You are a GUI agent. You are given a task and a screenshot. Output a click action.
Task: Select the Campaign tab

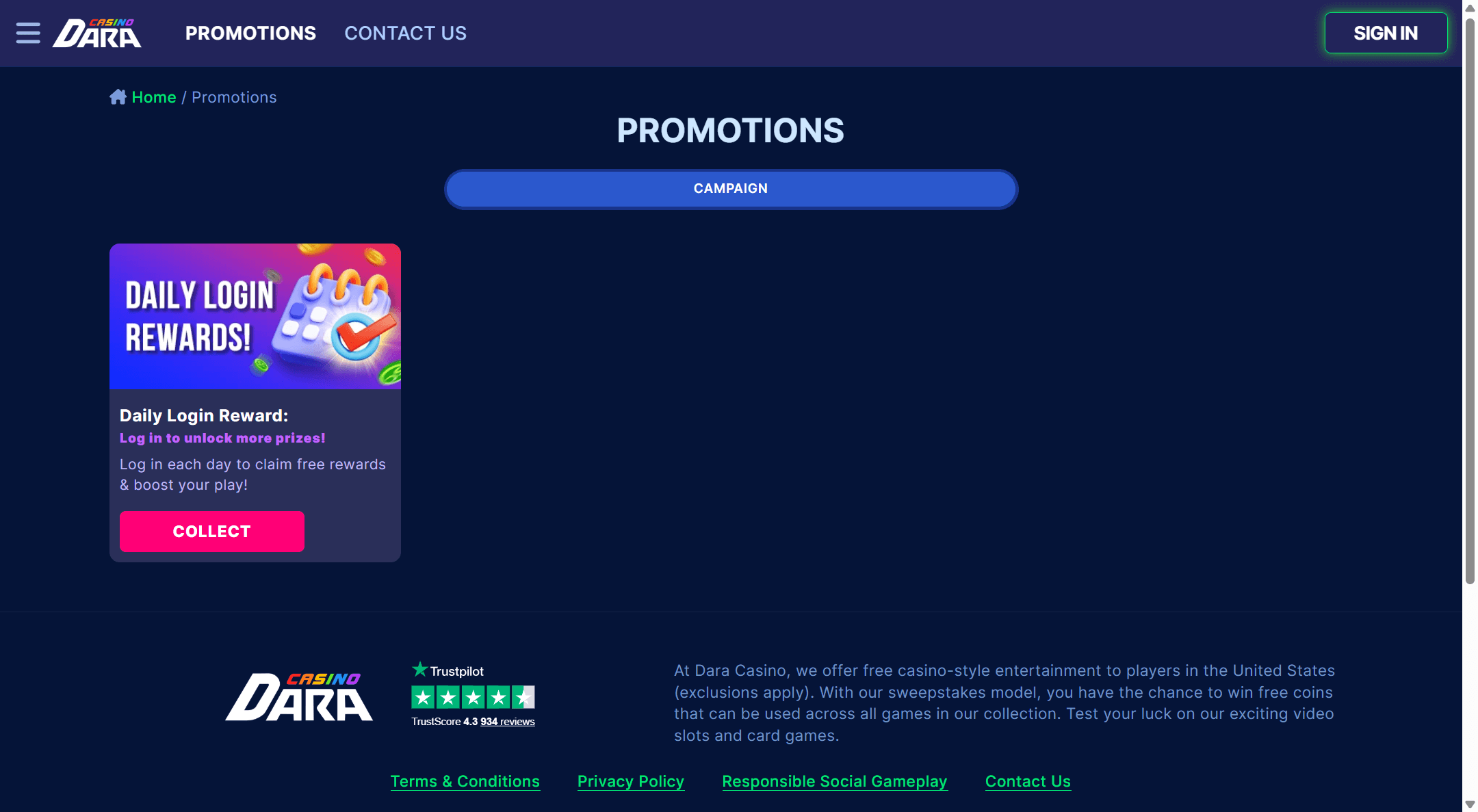coord(731,189)
